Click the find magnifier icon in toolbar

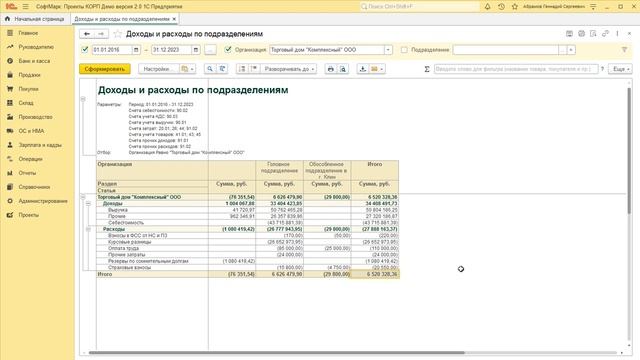(210, 69)
